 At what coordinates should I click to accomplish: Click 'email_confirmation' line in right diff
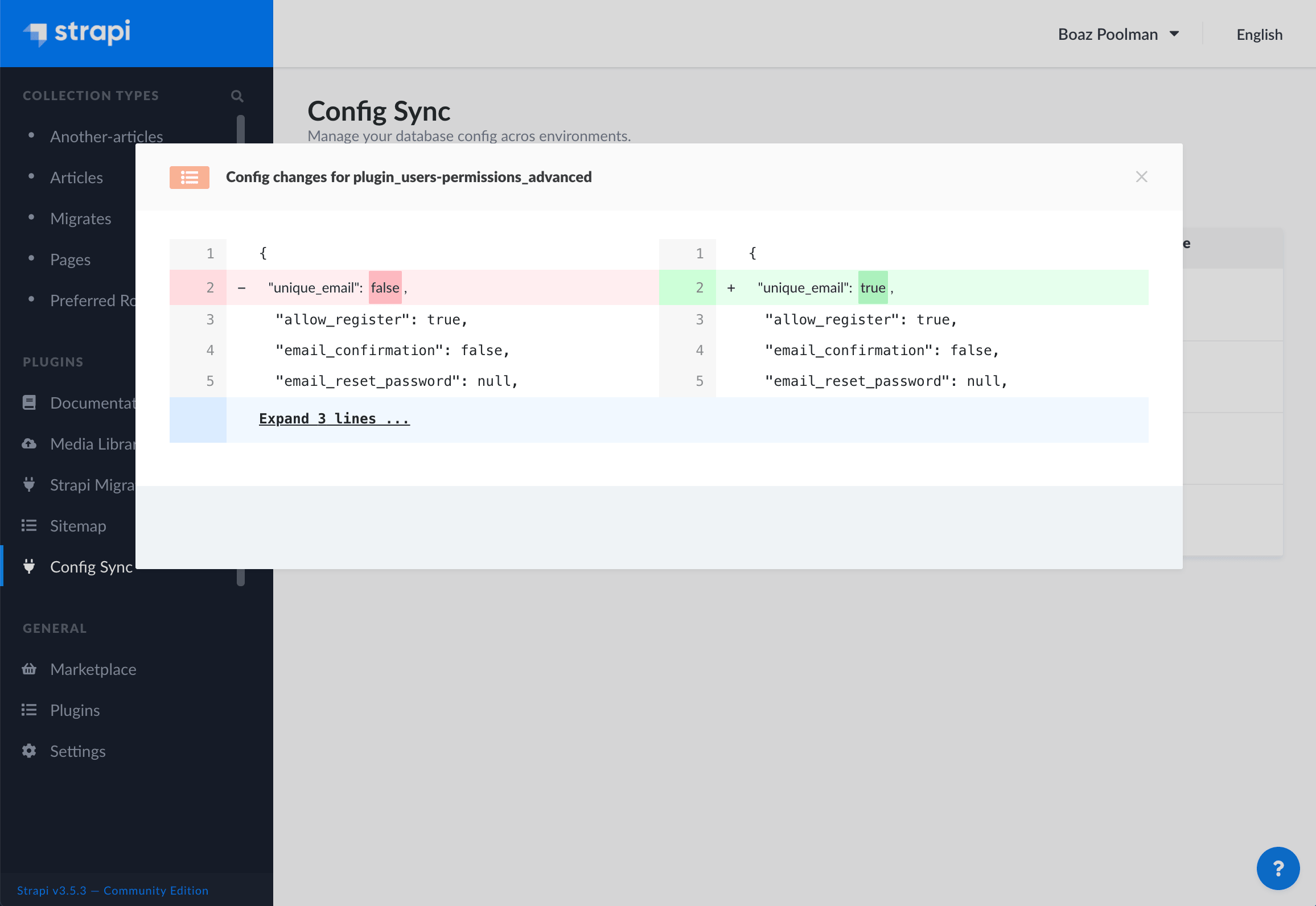[x=882, y=351]
